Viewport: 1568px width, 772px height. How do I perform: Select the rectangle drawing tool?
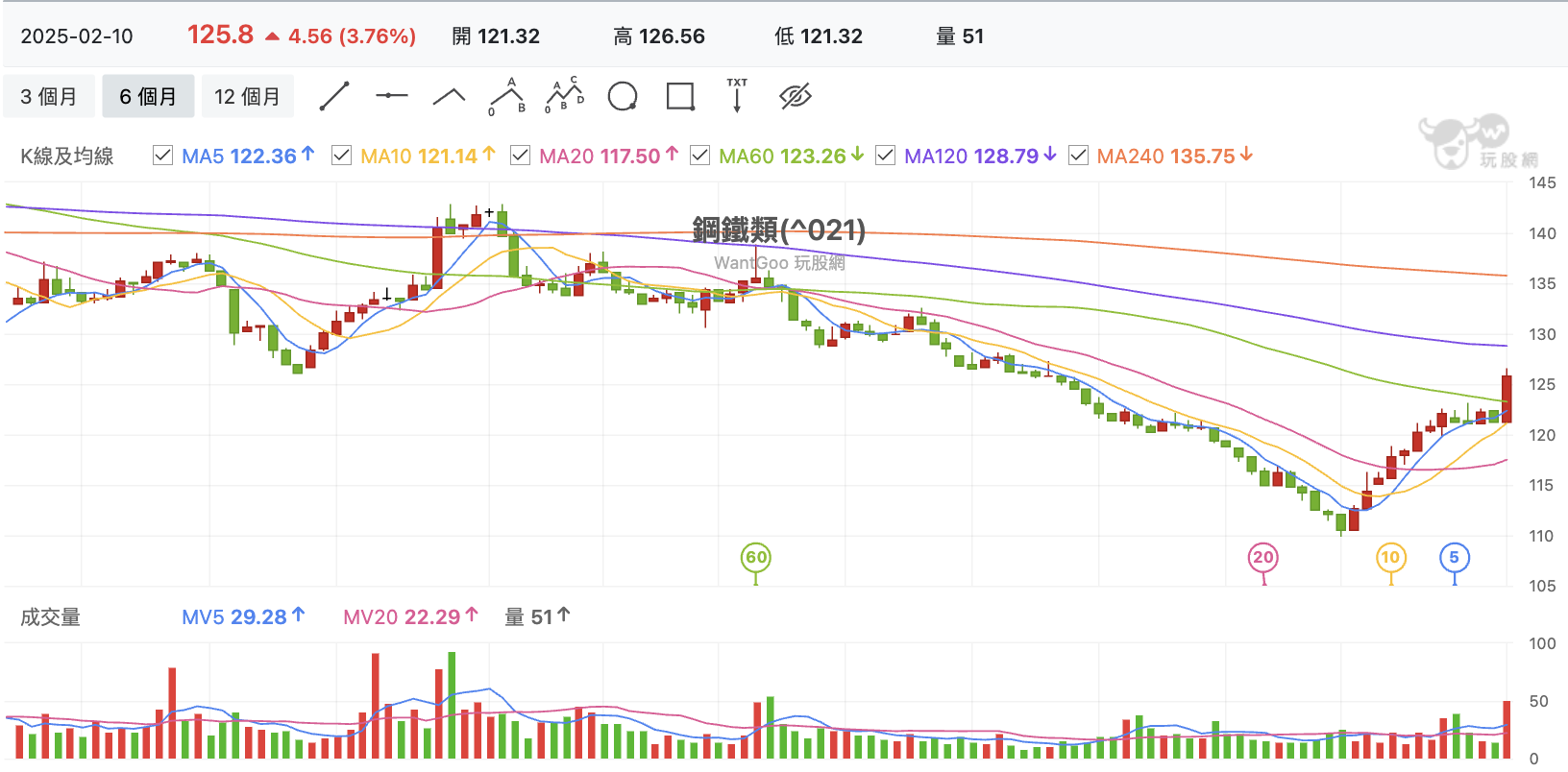[x=680, y=96]
